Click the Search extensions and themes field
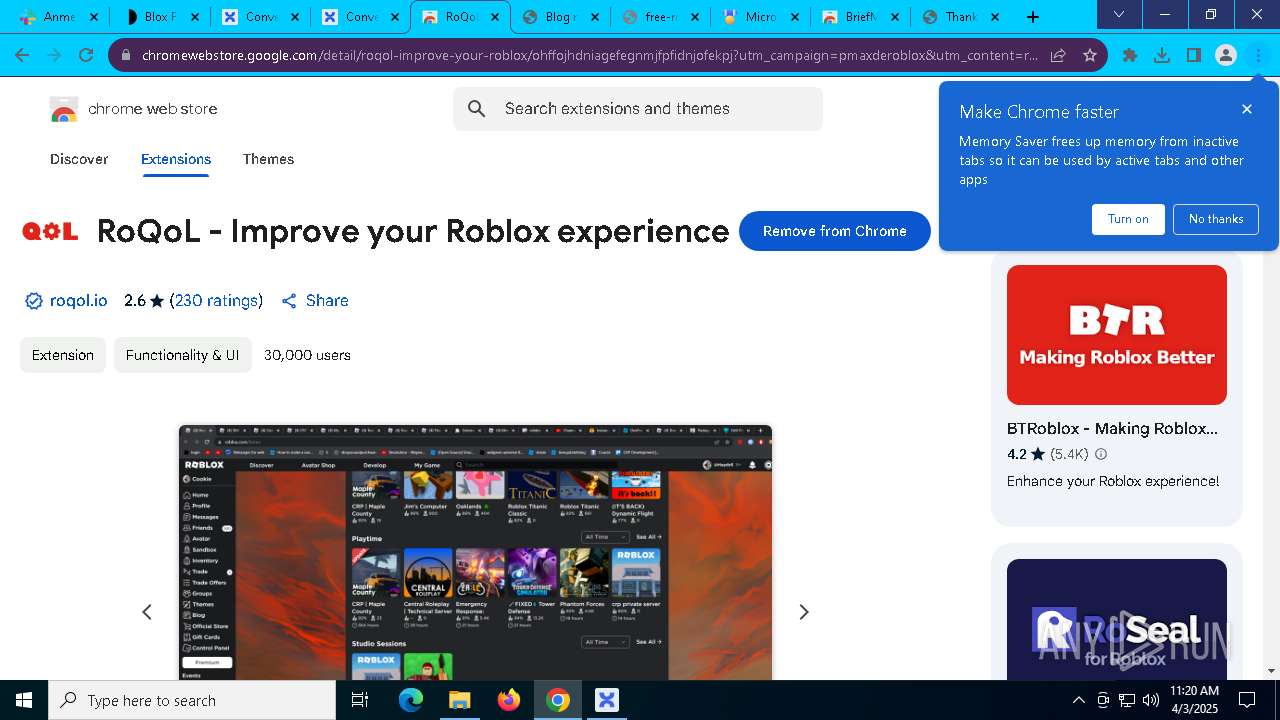The height and width of the screenshot is (720, 1280). [638, 109]
